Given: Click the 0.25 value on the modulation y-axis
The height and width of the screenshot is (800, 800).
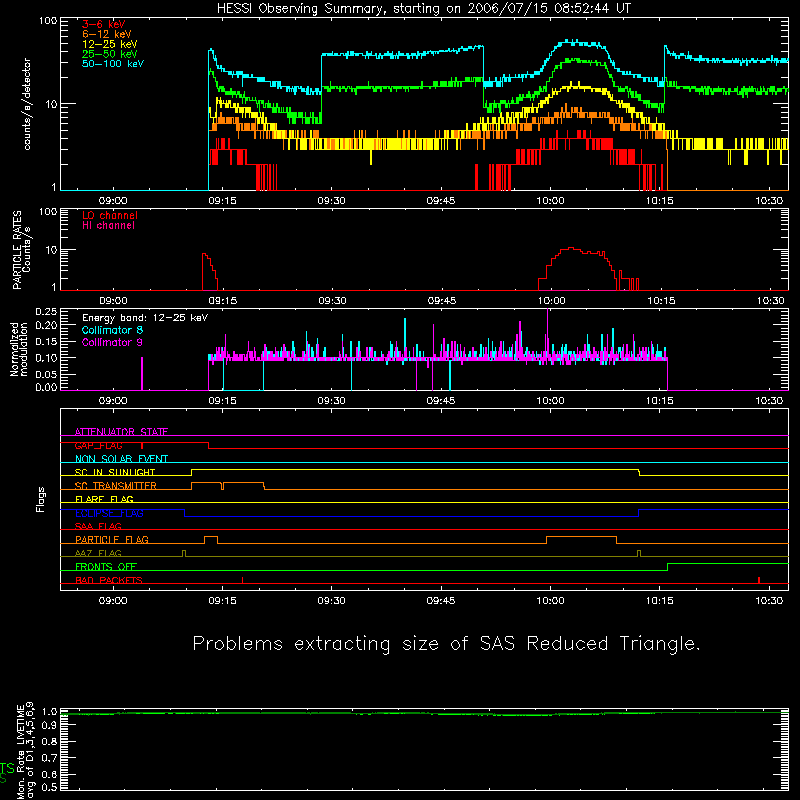Looking at the screenshot, I should [46, 312].
